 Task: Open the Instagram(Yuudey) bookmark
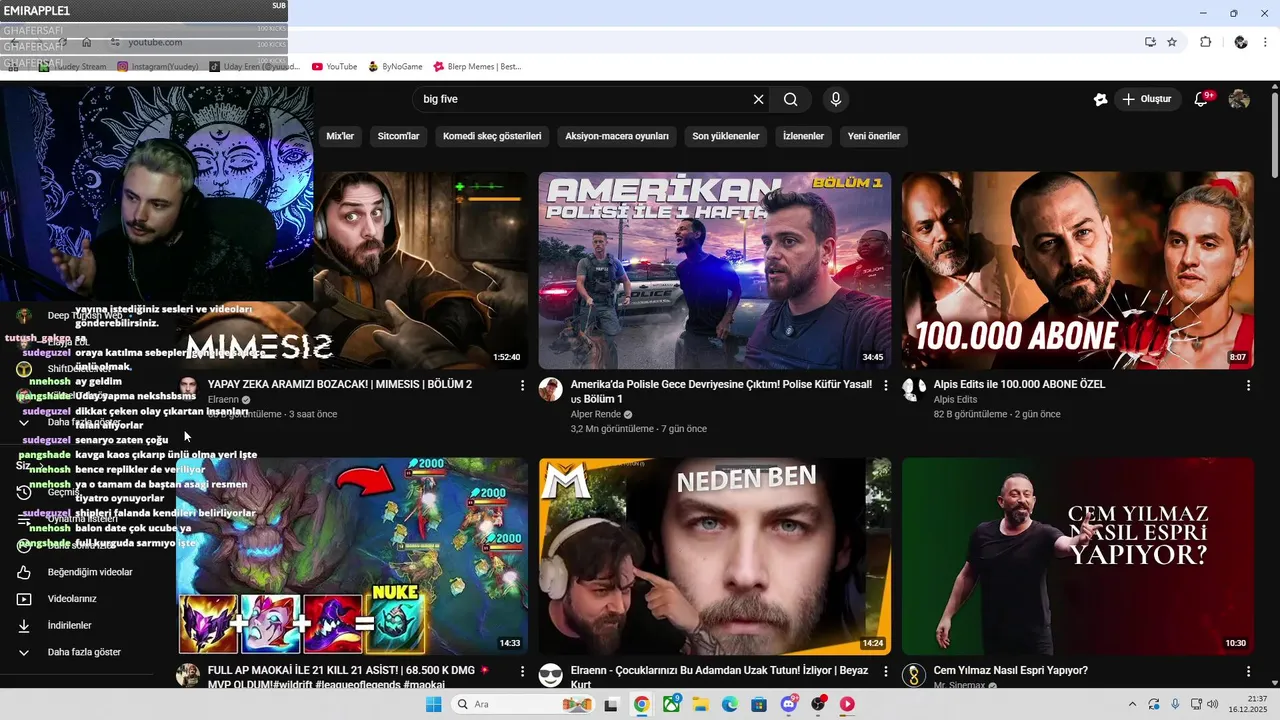click(x=158, y=66)
